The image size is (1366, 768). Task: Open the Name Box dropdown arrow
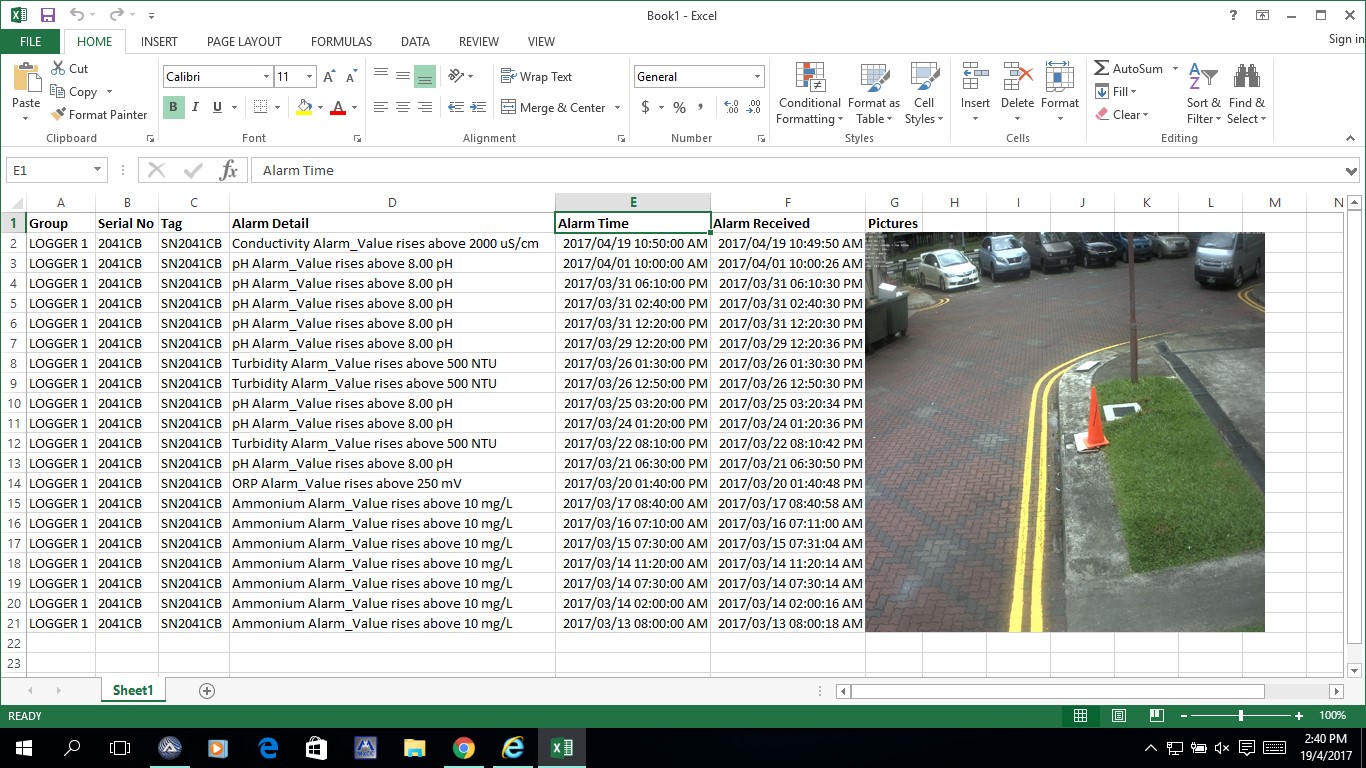(97, 170)
